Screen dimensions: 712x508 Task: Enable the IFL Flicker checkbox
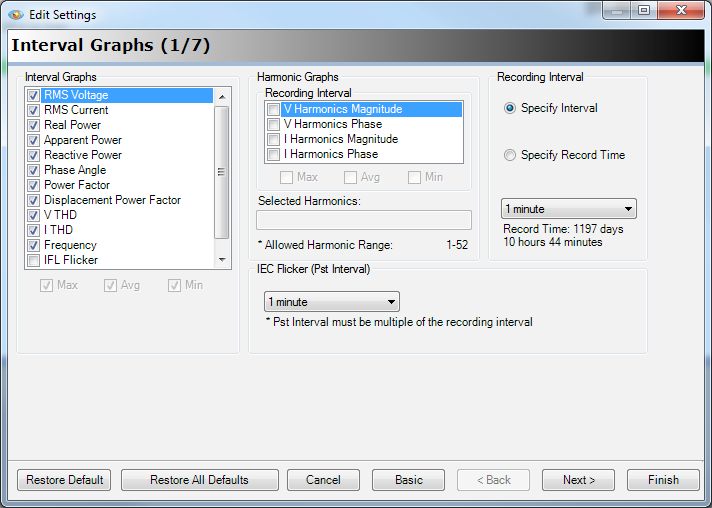coord(33,260)
